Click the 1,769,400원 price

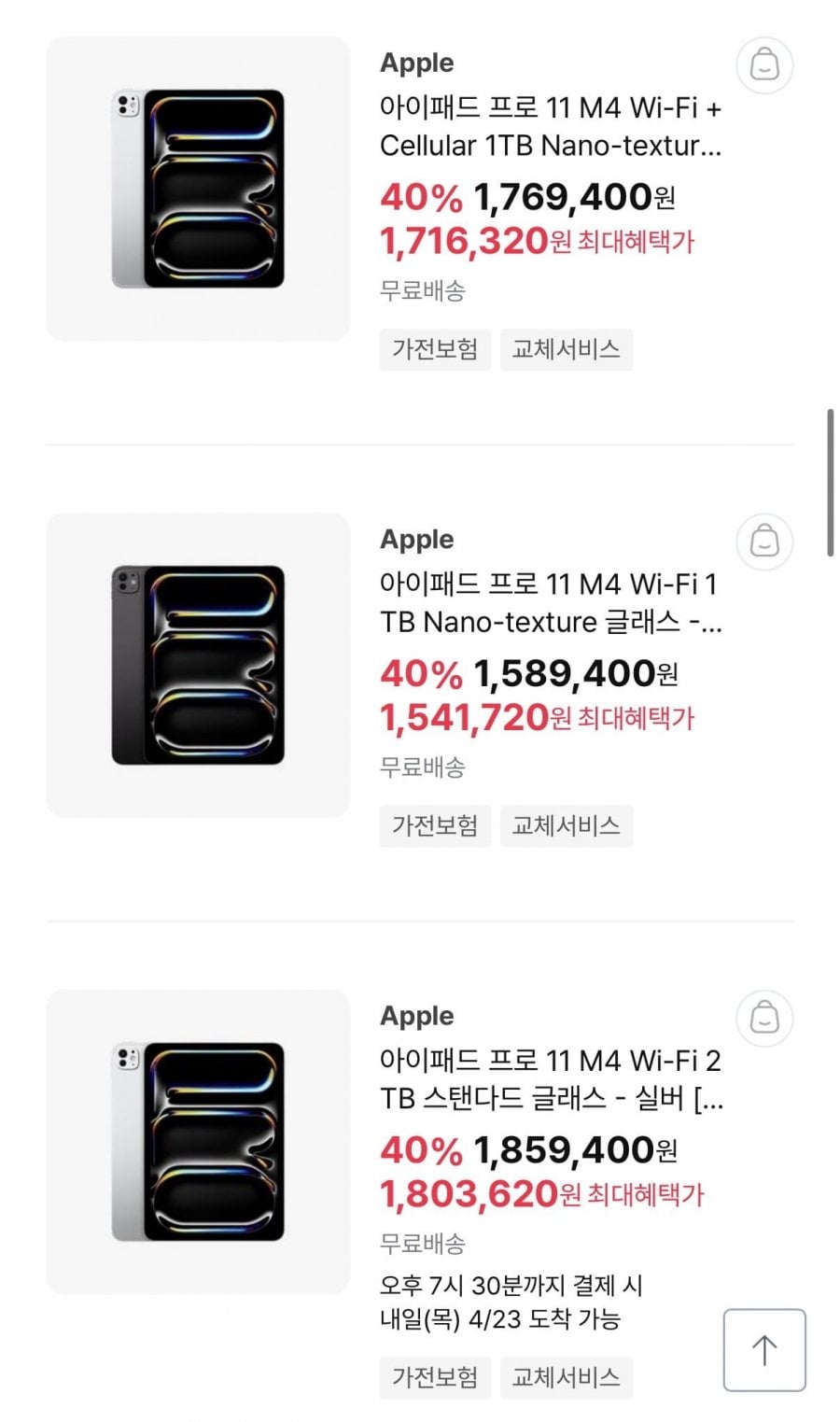(574, 197)
